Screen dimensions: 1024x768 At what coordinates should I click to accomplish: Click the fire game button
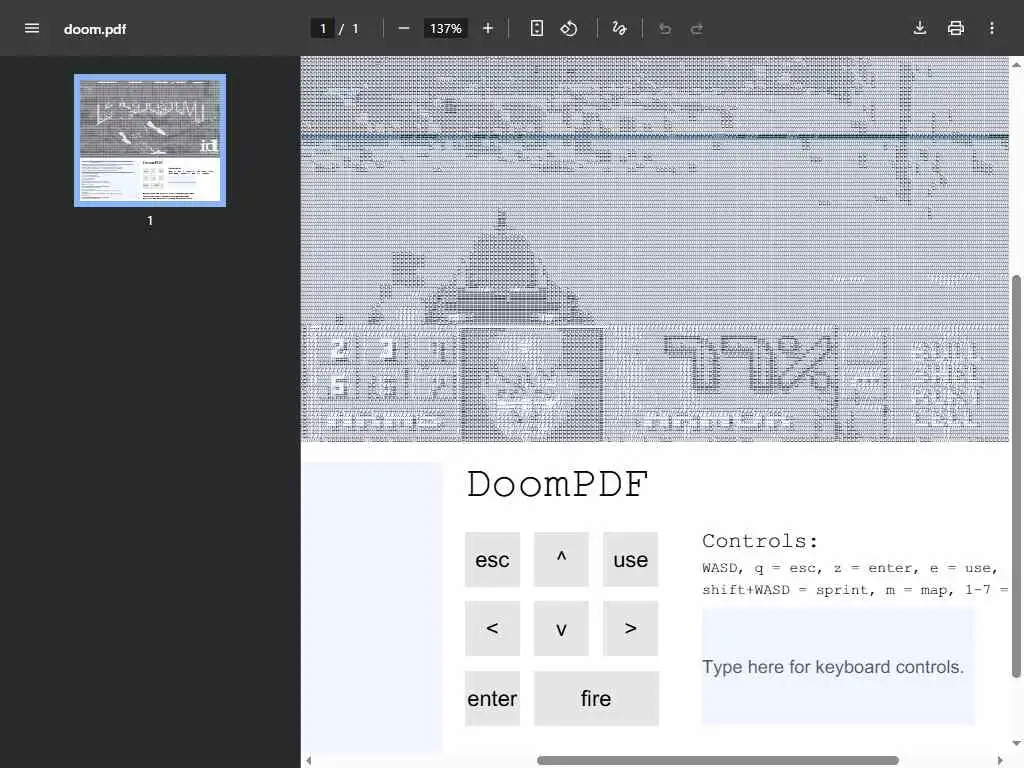[x=596, y=698]
